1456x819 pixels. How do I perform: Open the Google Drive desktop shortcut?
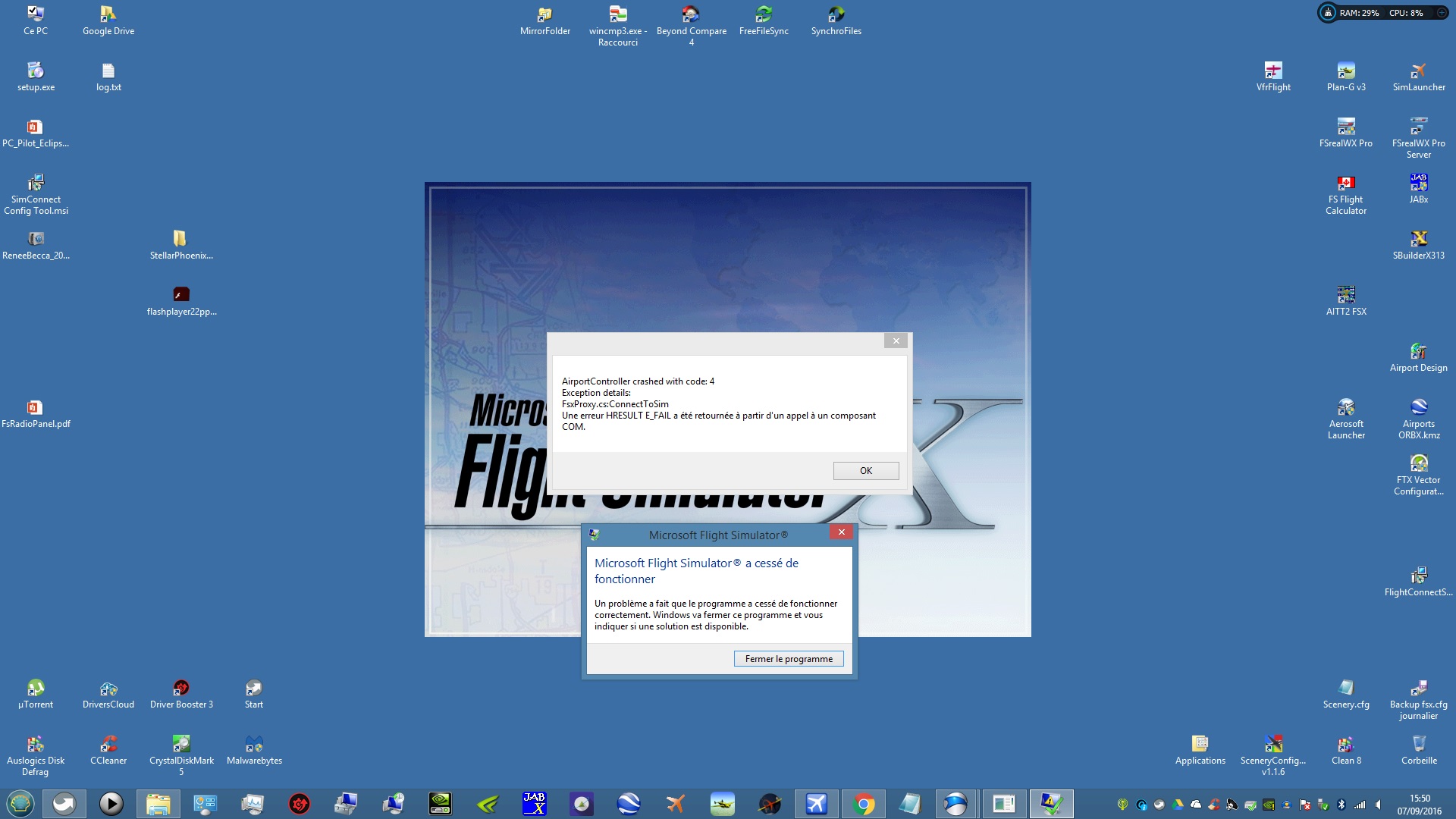(x=108, y=20)
